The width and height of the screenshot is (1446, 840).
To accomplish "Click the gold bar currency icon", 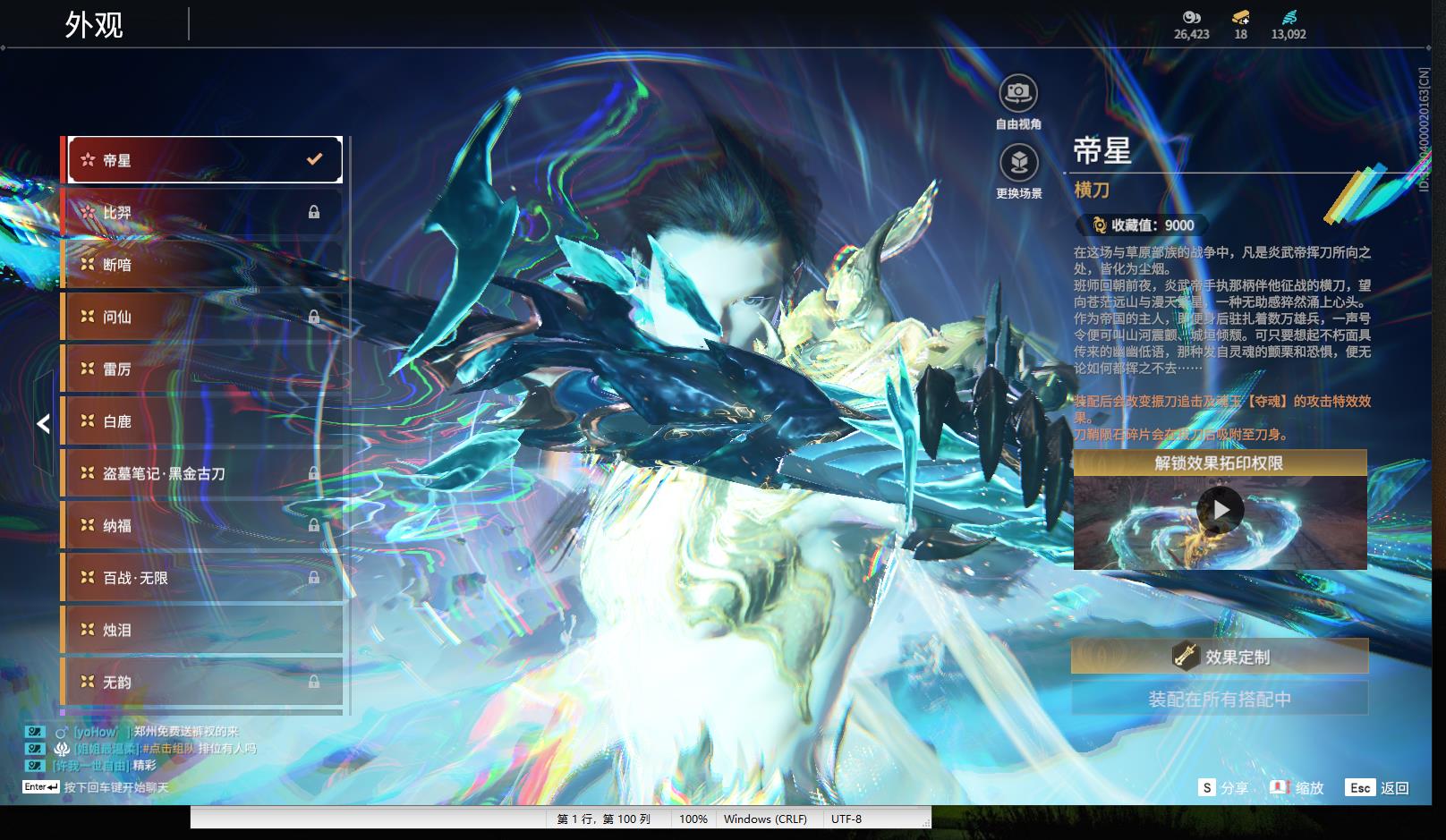I will (1240, 17).
